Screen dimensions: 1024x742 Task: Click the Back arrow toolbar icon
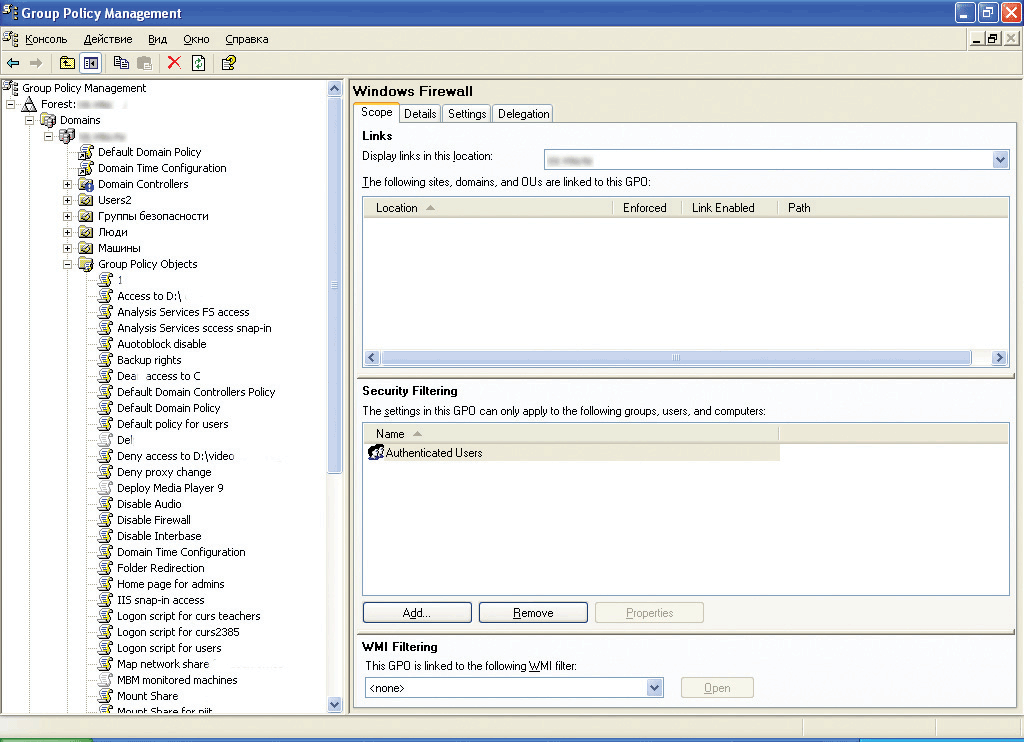pyautogui.click(x=13, y=63)
